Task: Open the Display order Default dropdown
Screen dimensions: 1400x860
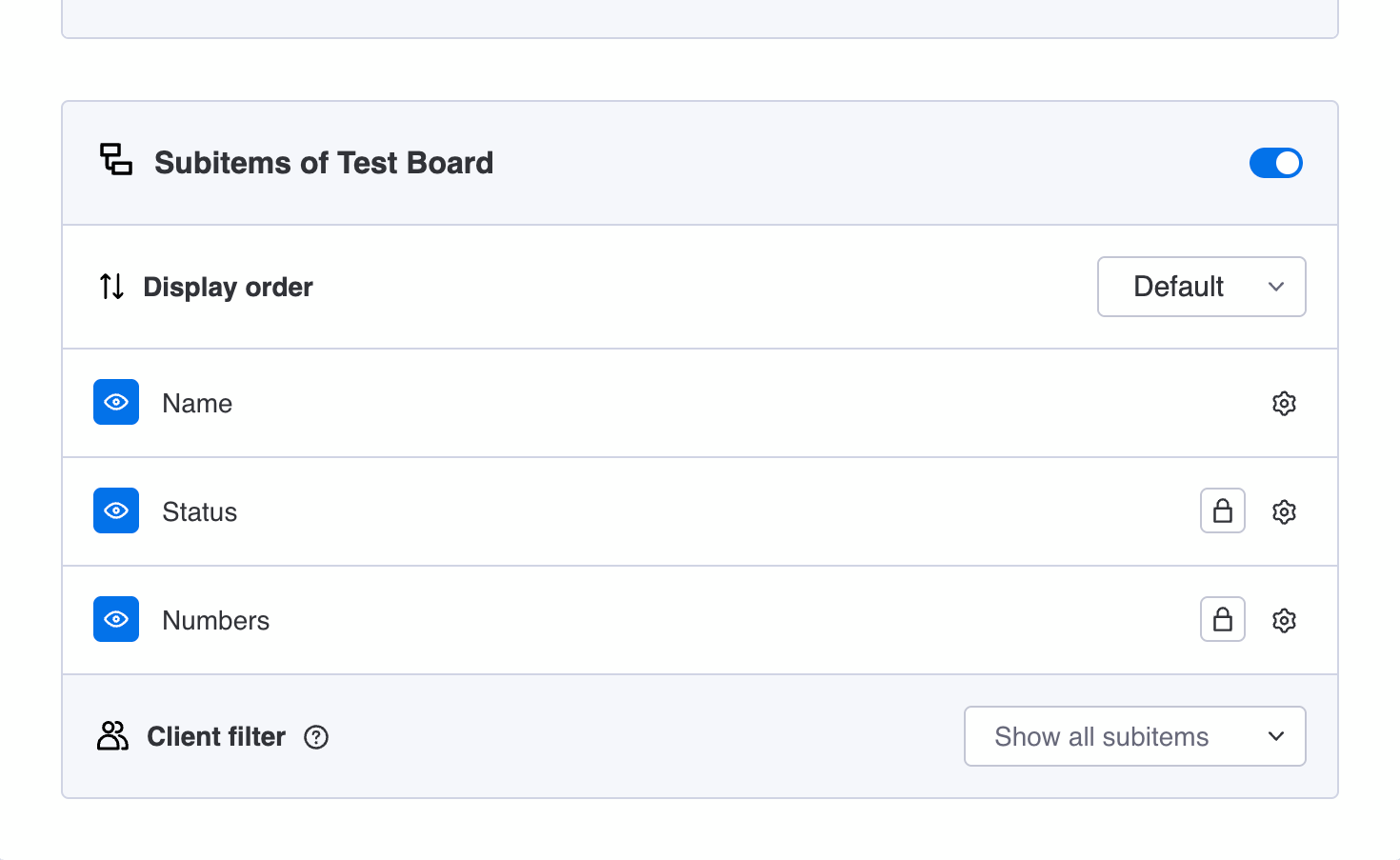Action: (x=1201, y=287)
